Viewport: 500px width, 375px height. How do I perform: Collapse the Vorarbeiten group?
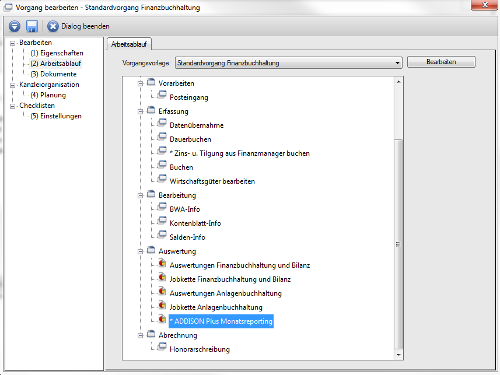141,83
